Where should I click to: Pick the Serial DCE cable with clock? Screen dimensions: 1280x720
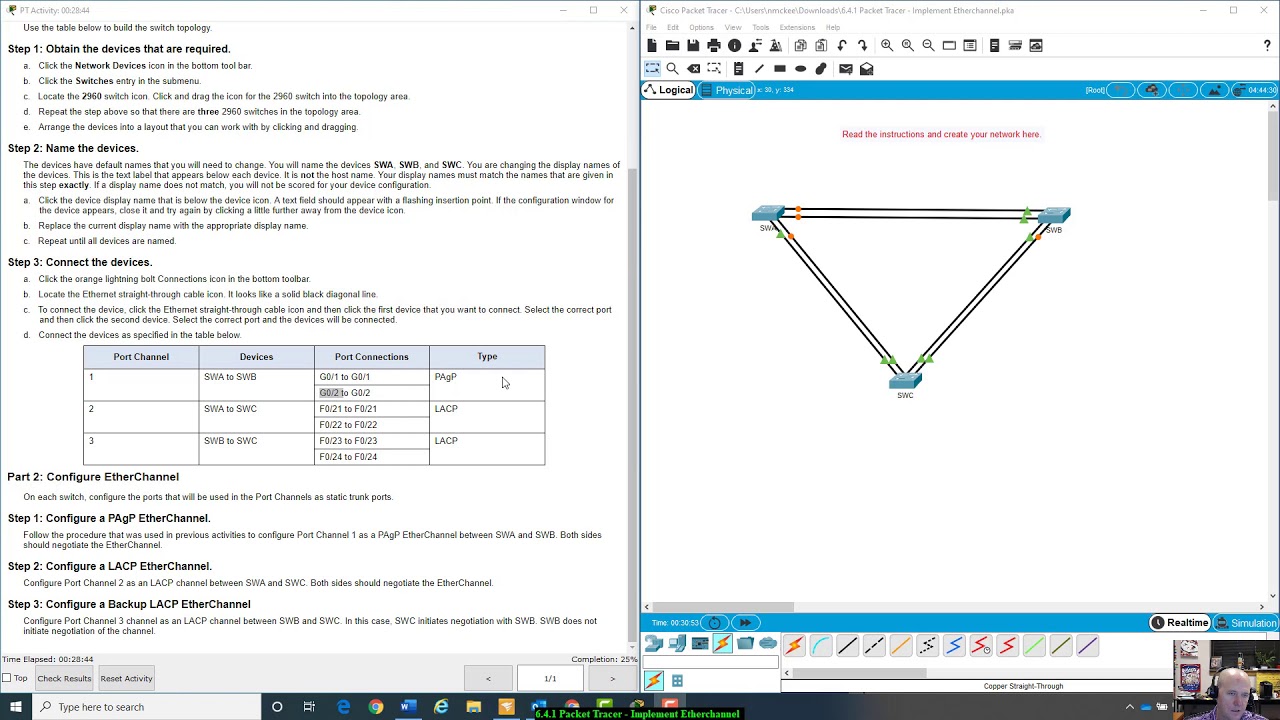981,646
